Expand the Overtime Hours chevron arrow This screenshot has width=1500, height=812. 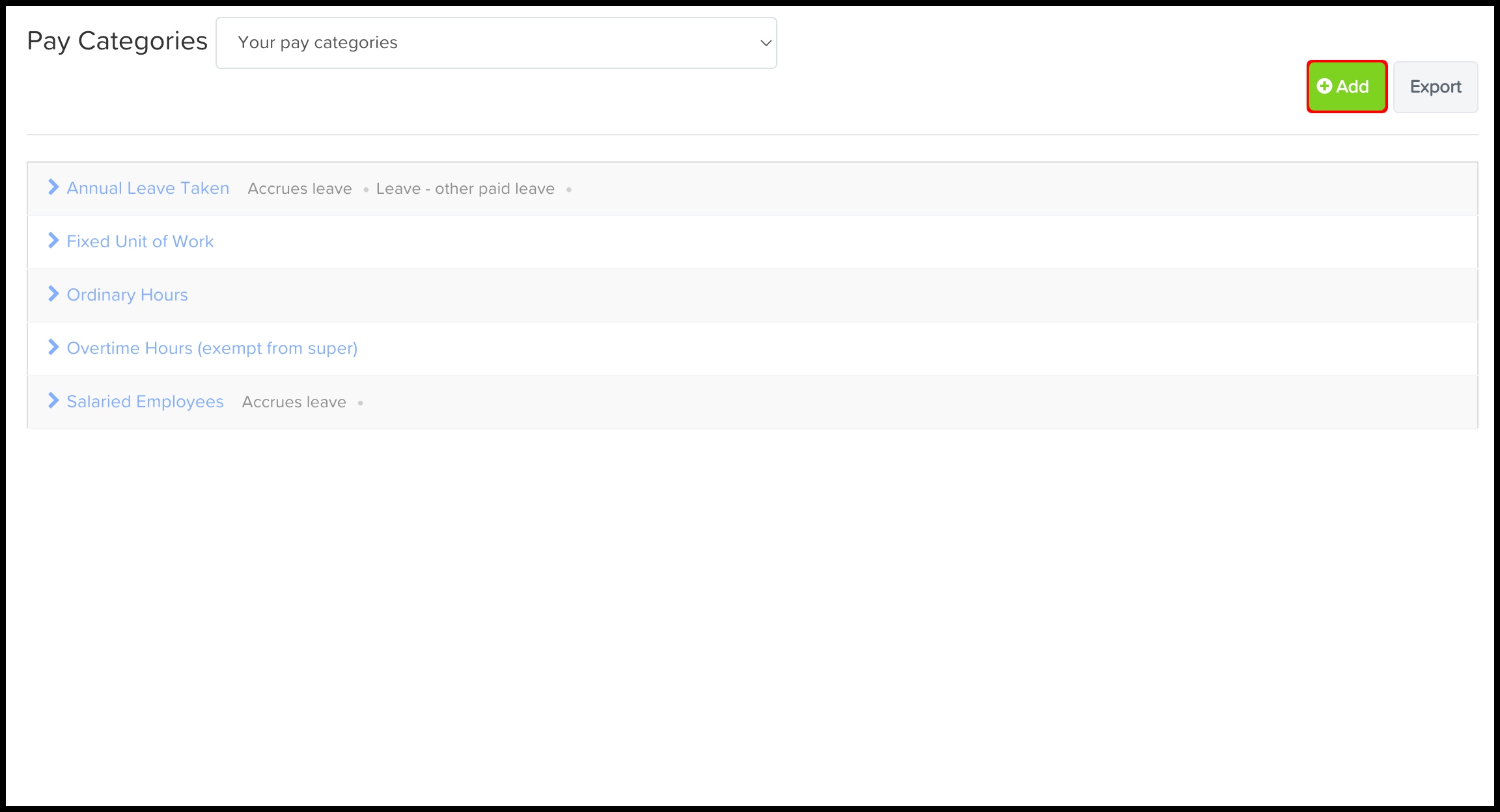tap(53, 347)
